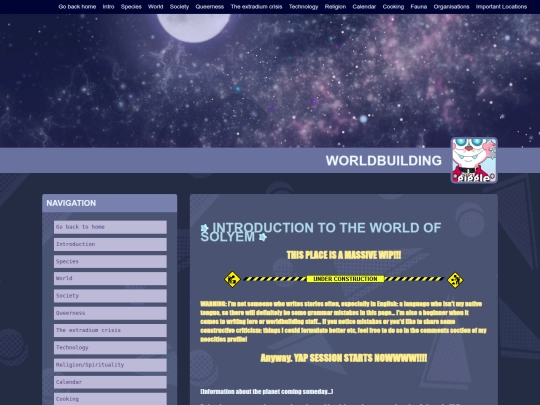Select Organisations in the top navigation bar
The height and width of the screenshot is (405, 540).
click(451, 7)
